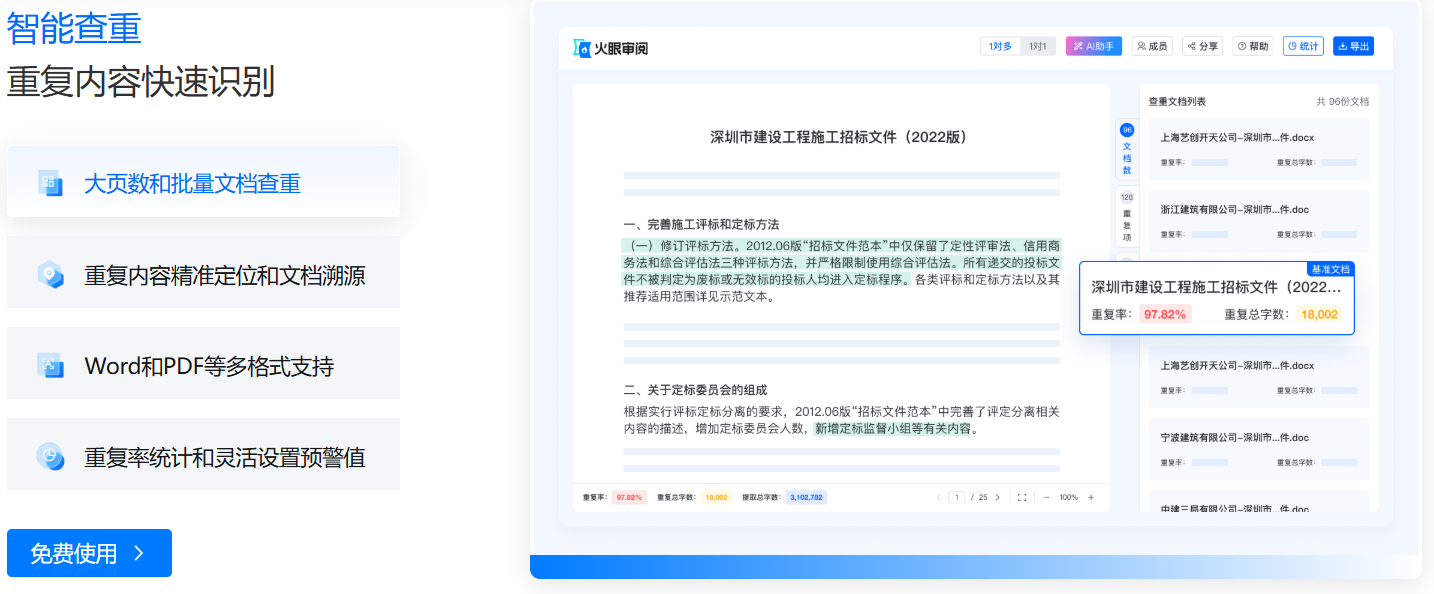
Task: Open the 帮助 help button
Action: click(x=1253, y=46)
